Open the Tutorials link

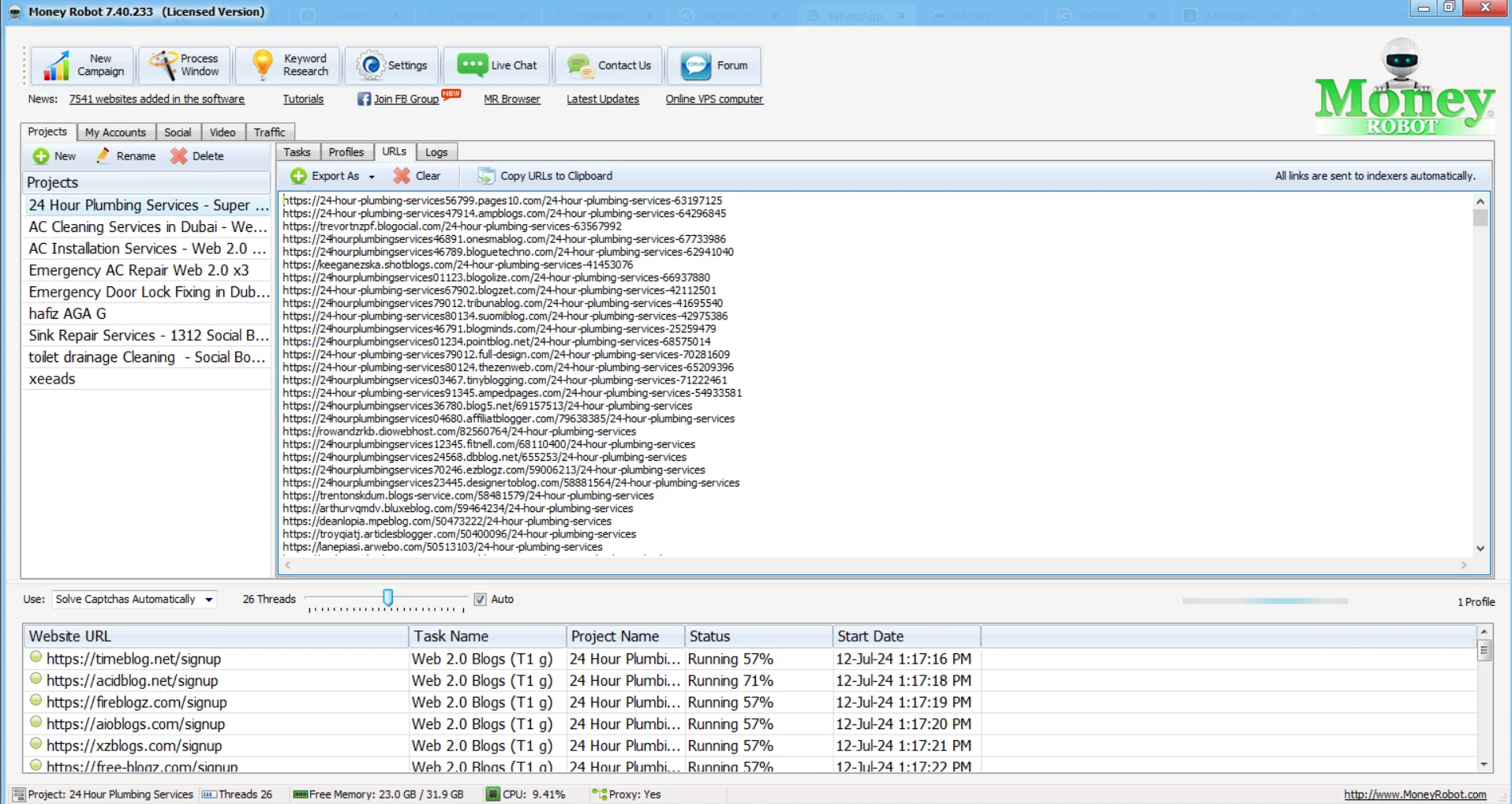(x=304, y=99)
